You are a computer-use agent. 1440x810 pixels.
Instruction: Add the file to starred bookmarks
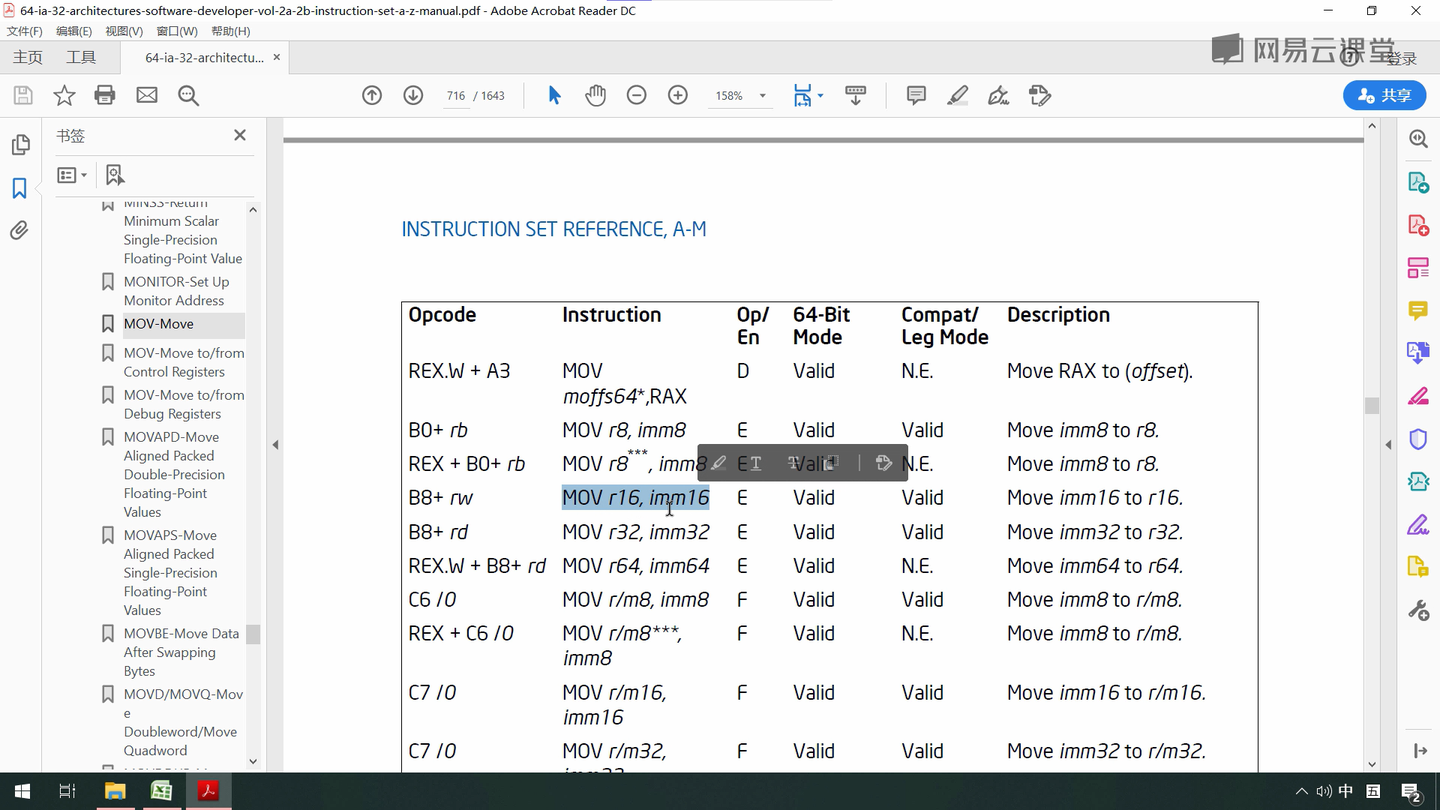click(x=64, y=95)
